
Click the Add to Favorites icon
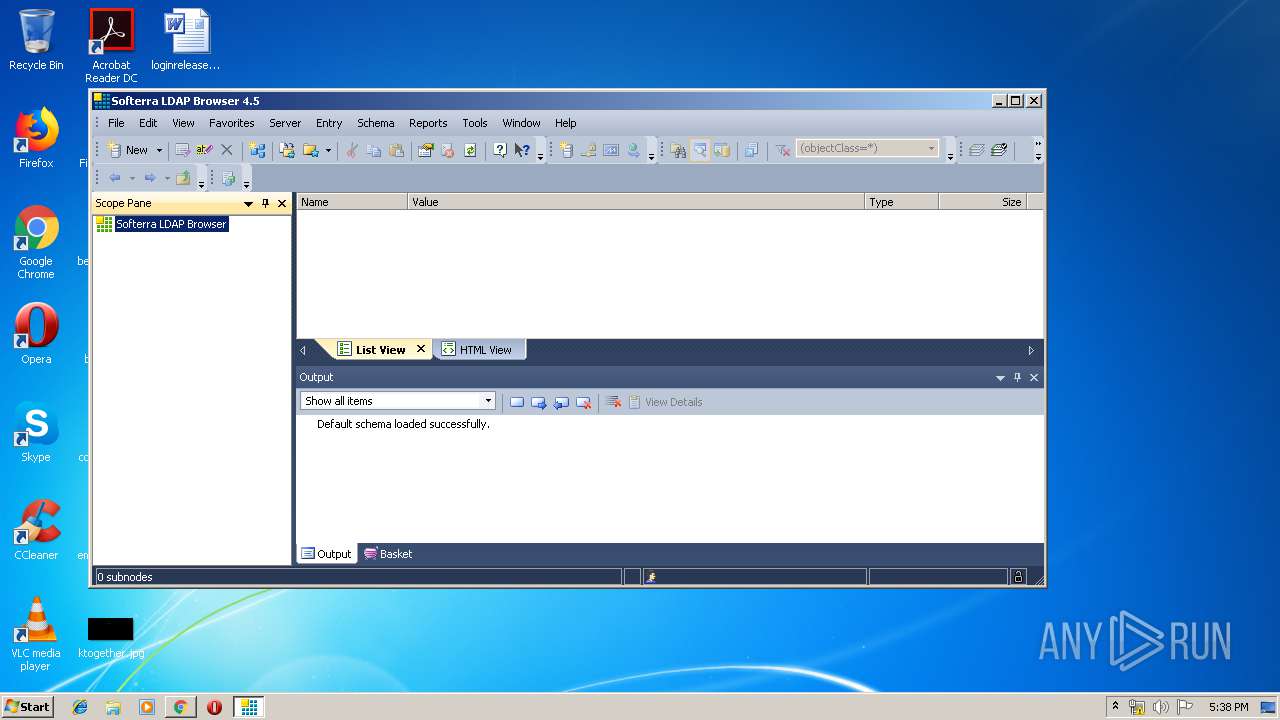[x=287, y=150]
